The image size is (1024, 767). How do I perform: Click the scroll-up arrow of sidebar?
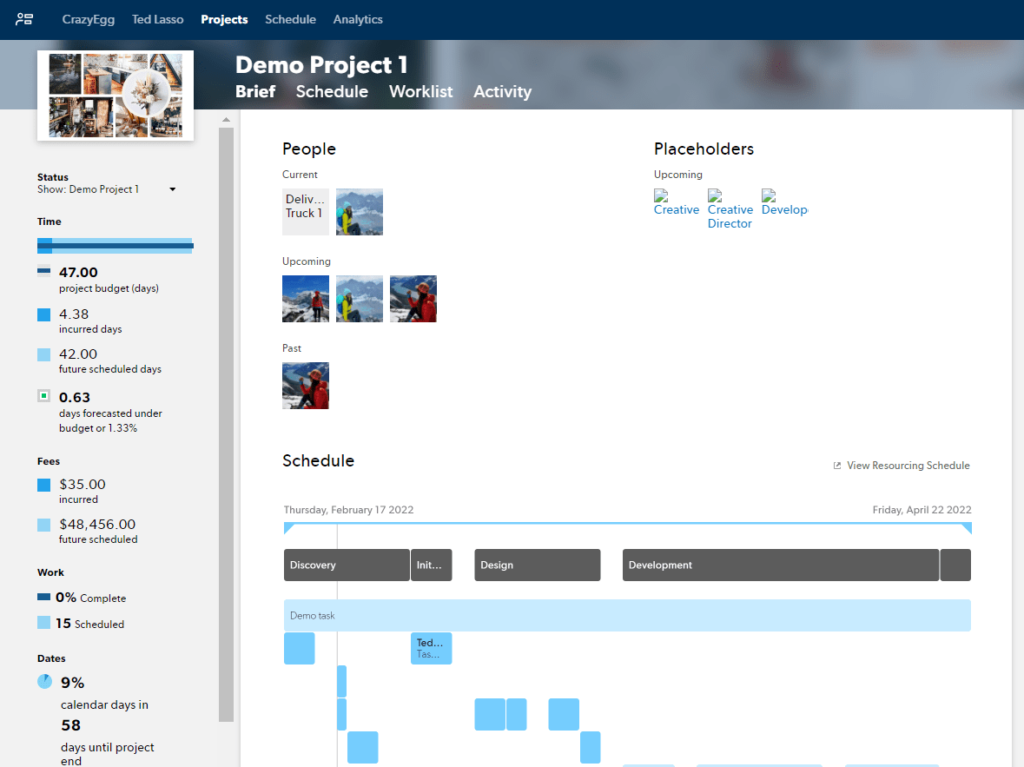coord(226,120)
